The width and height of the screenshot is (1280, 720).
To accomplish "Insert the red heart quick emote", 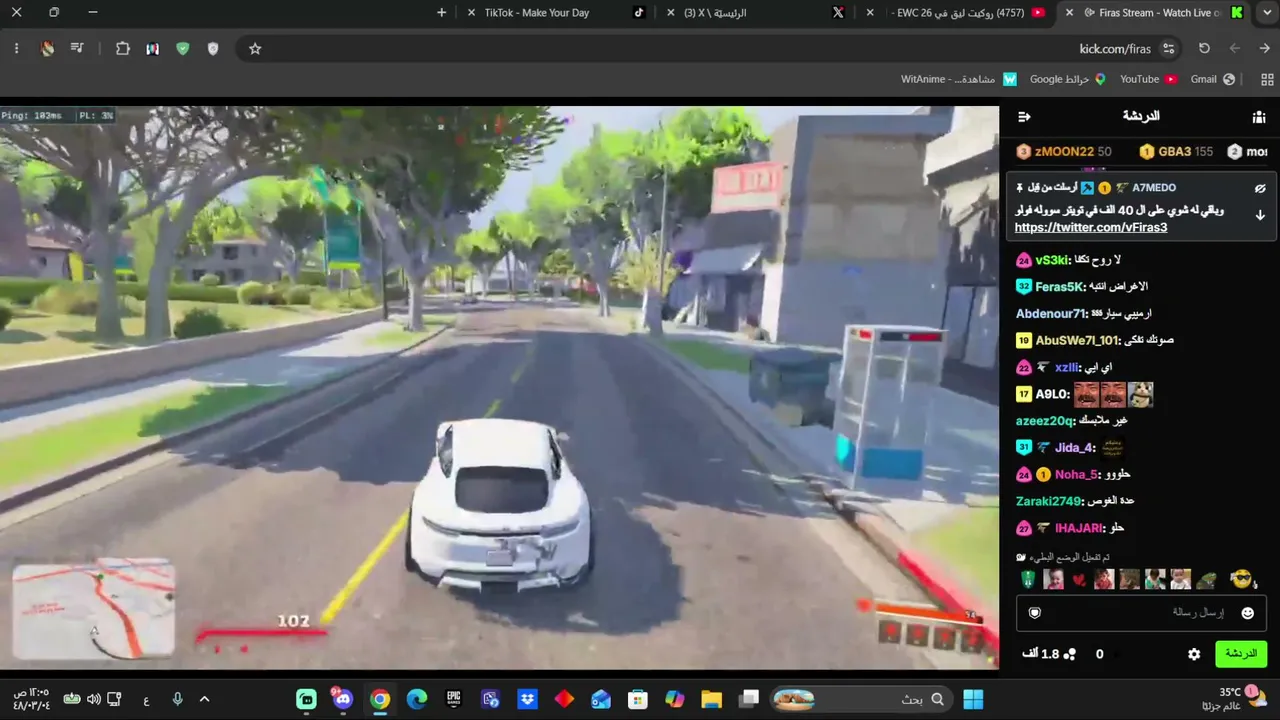I will coord(1079,579).
